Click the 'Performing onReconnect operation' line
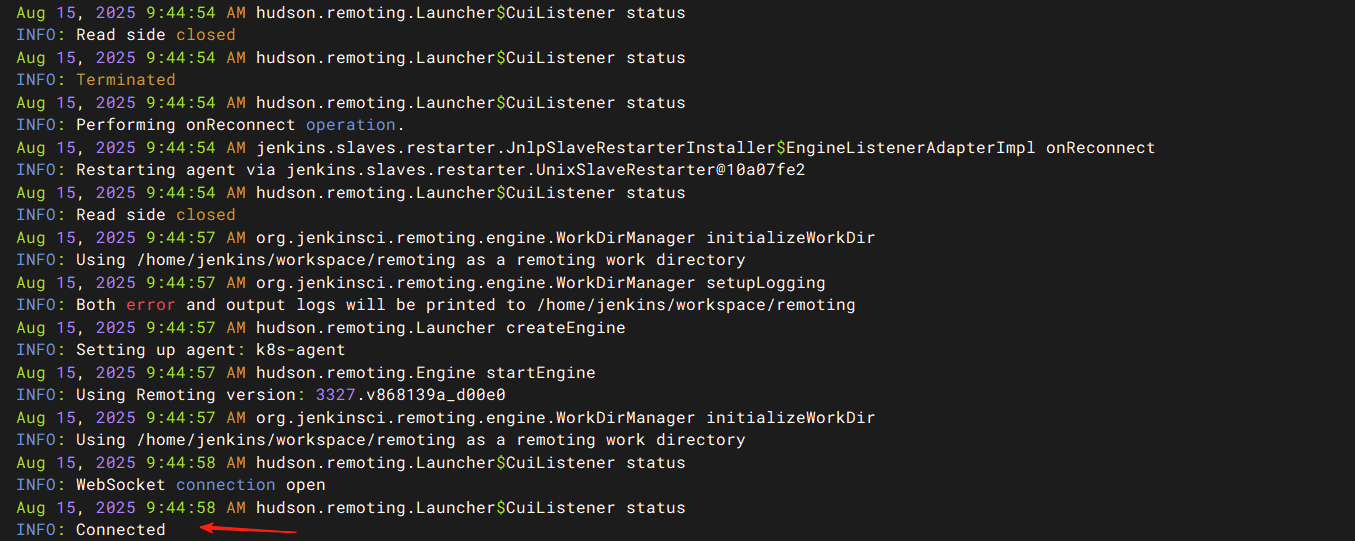1355x541 pixels. pos(210,125)
